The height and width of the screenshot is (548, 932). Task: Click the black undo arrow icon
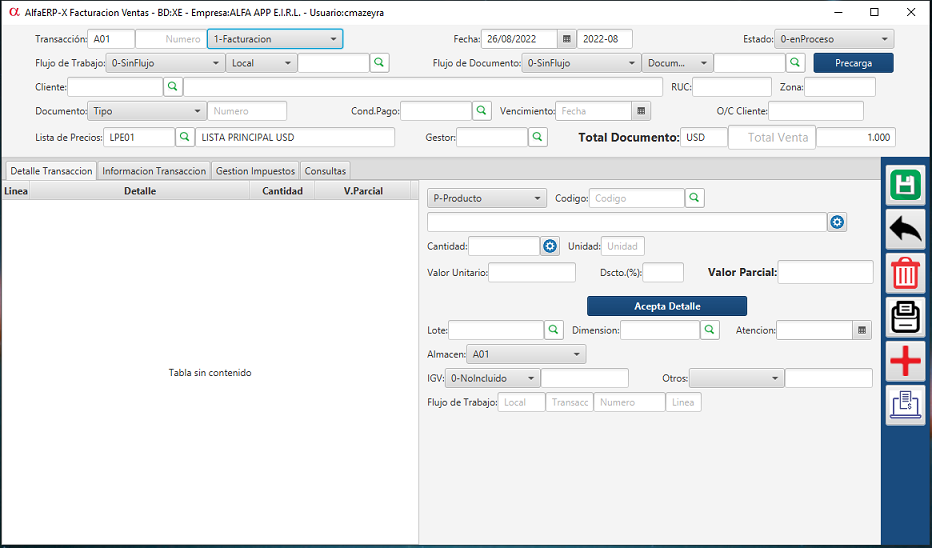coord(905,230)
